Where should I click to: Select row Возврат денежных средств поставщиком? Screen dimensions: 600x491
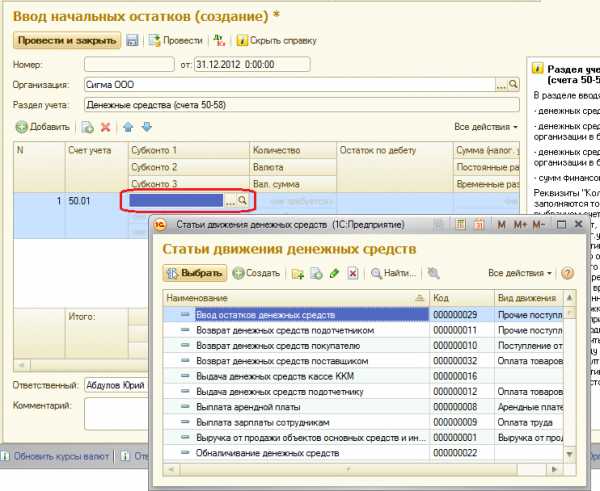pyautogui.click(x=363, y=361)
